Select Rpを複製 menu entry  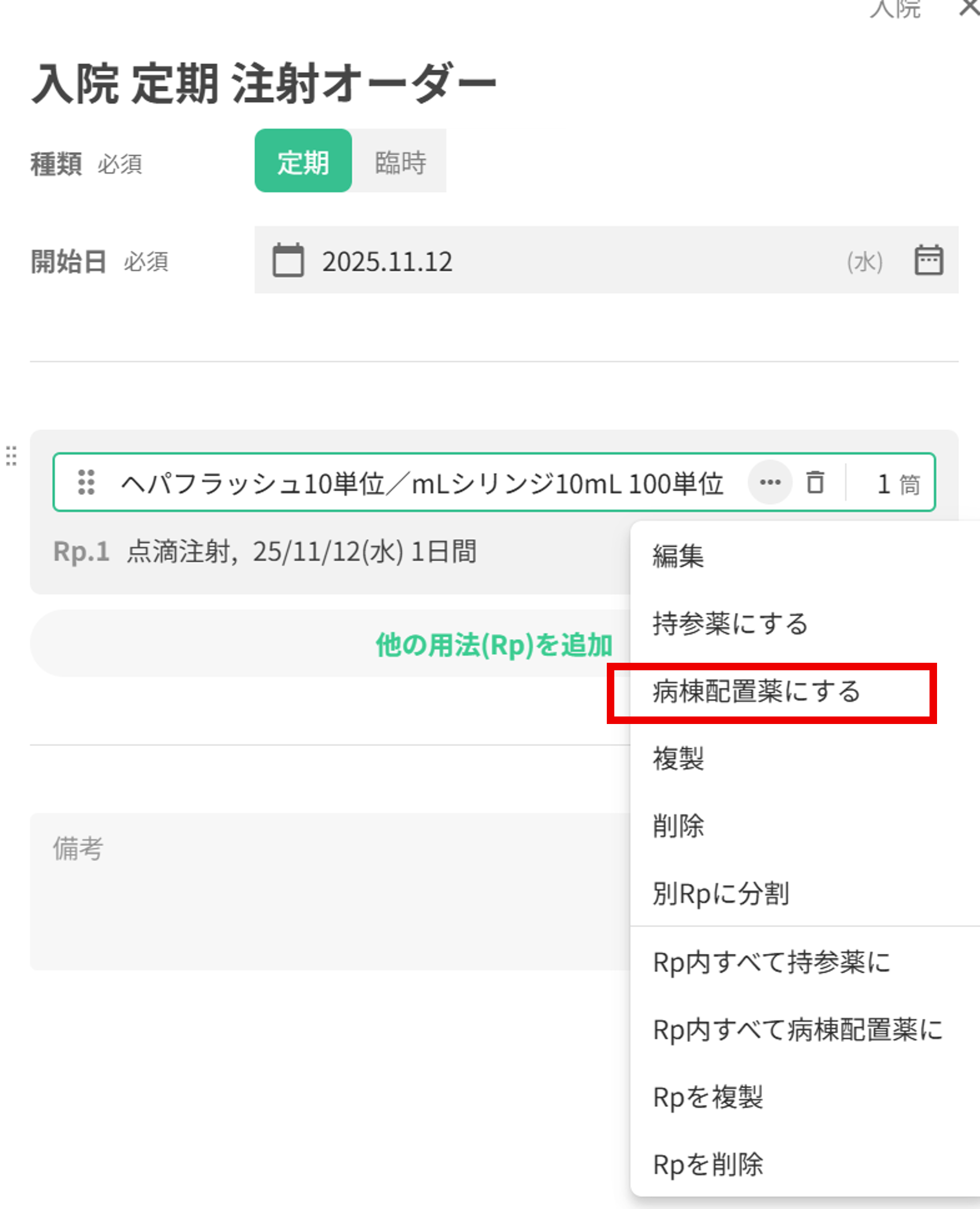tap(708, 1097)
